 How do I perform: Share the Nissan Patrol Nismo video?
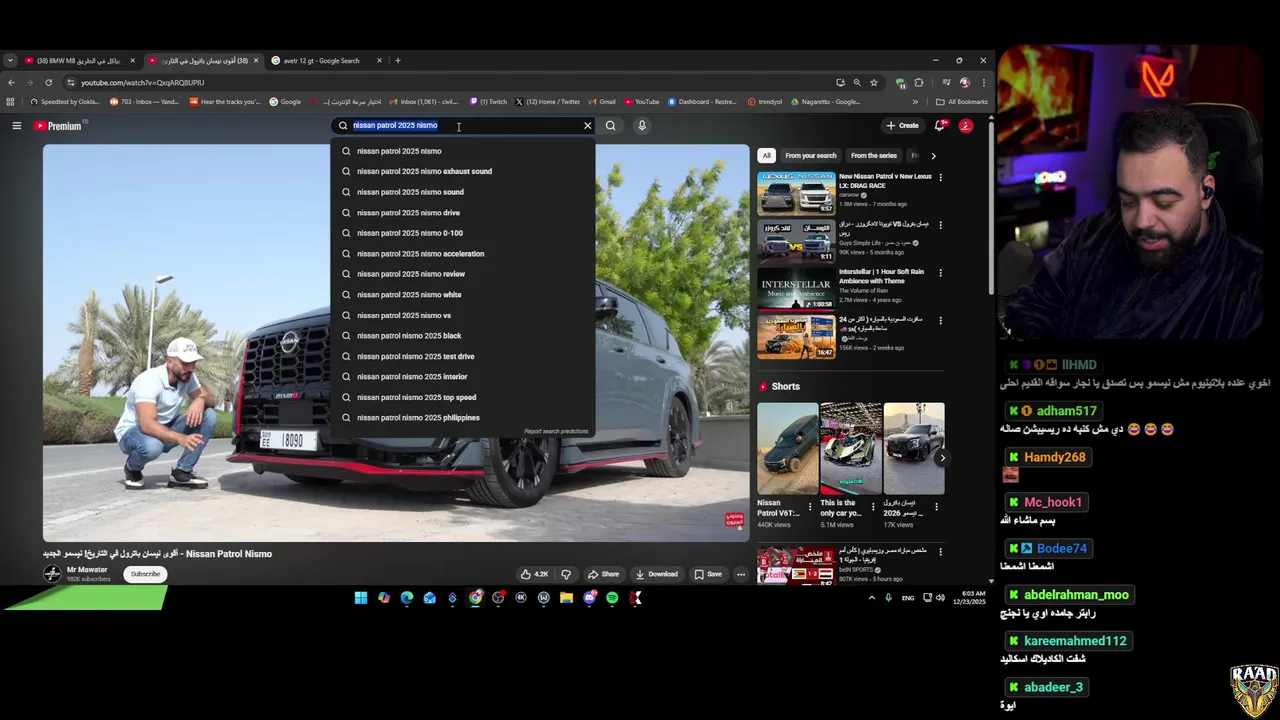[x=603, y=574]
